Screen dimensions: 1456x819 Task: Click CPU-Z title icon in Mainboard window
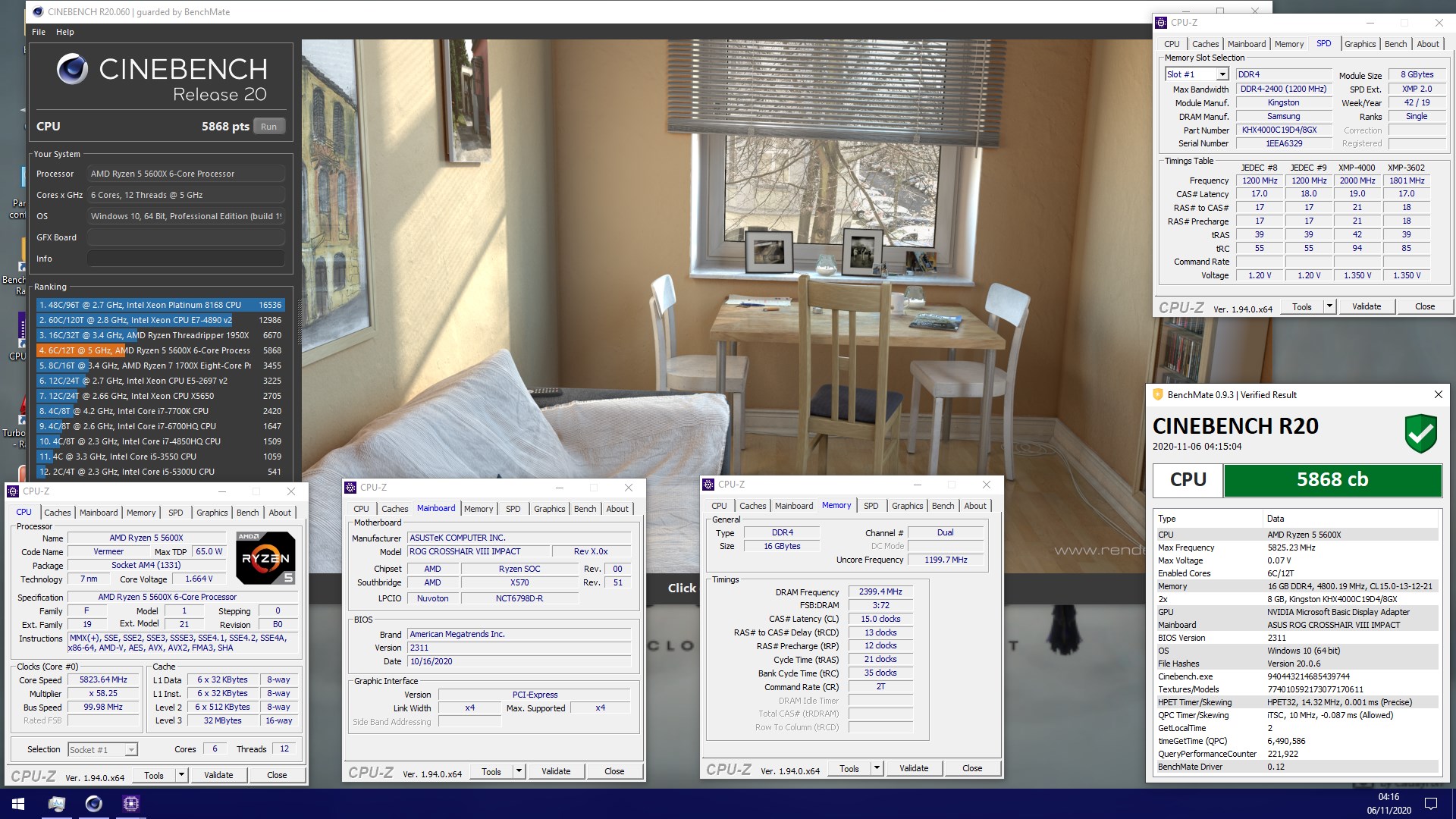[x=351, y=488]
